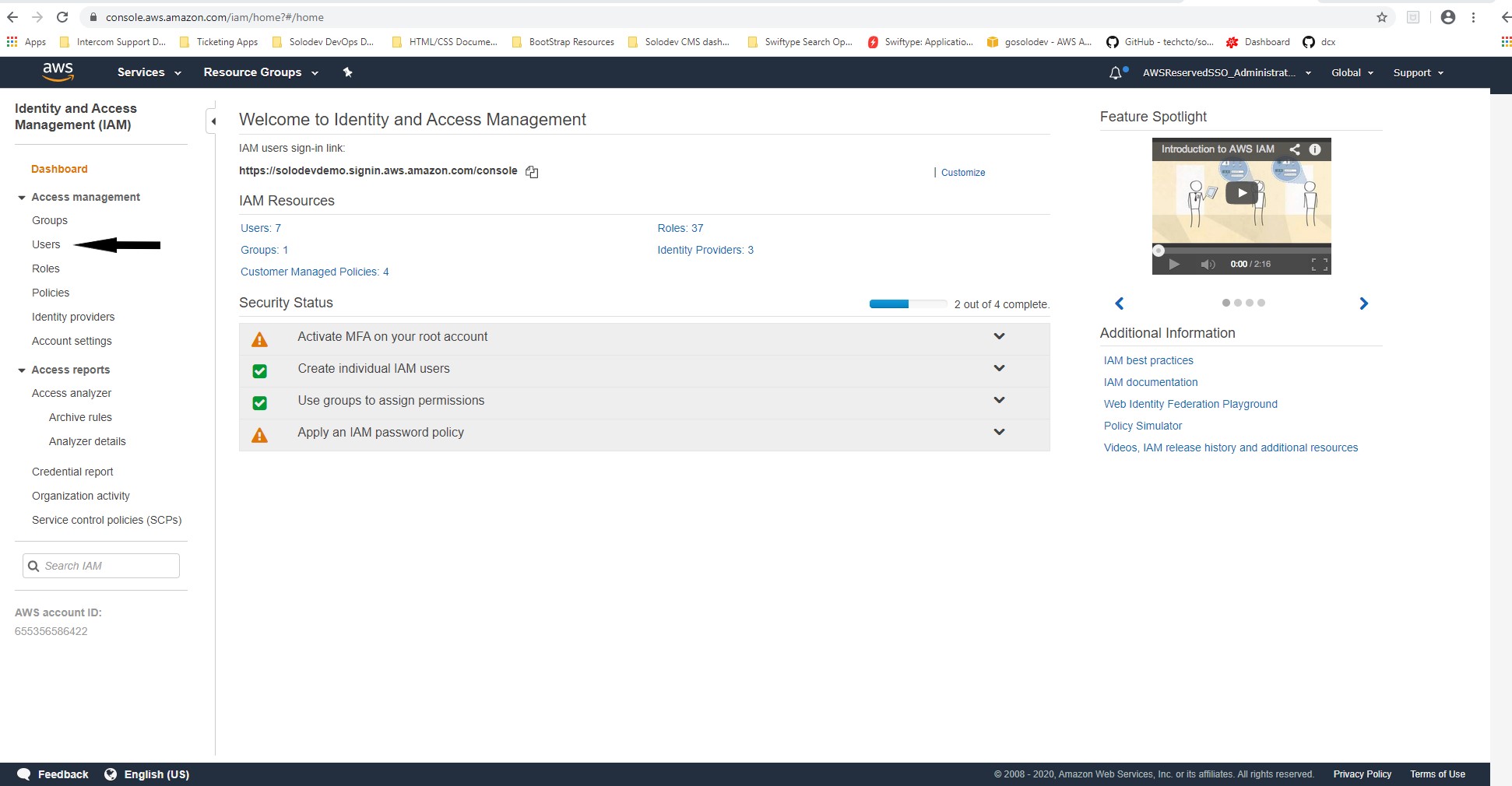Image resolution: width=1512 pixels, height=786 pixels.
Task: Open Policies in the sidebar
Action: pyautogui.click(x=51, y=293)
